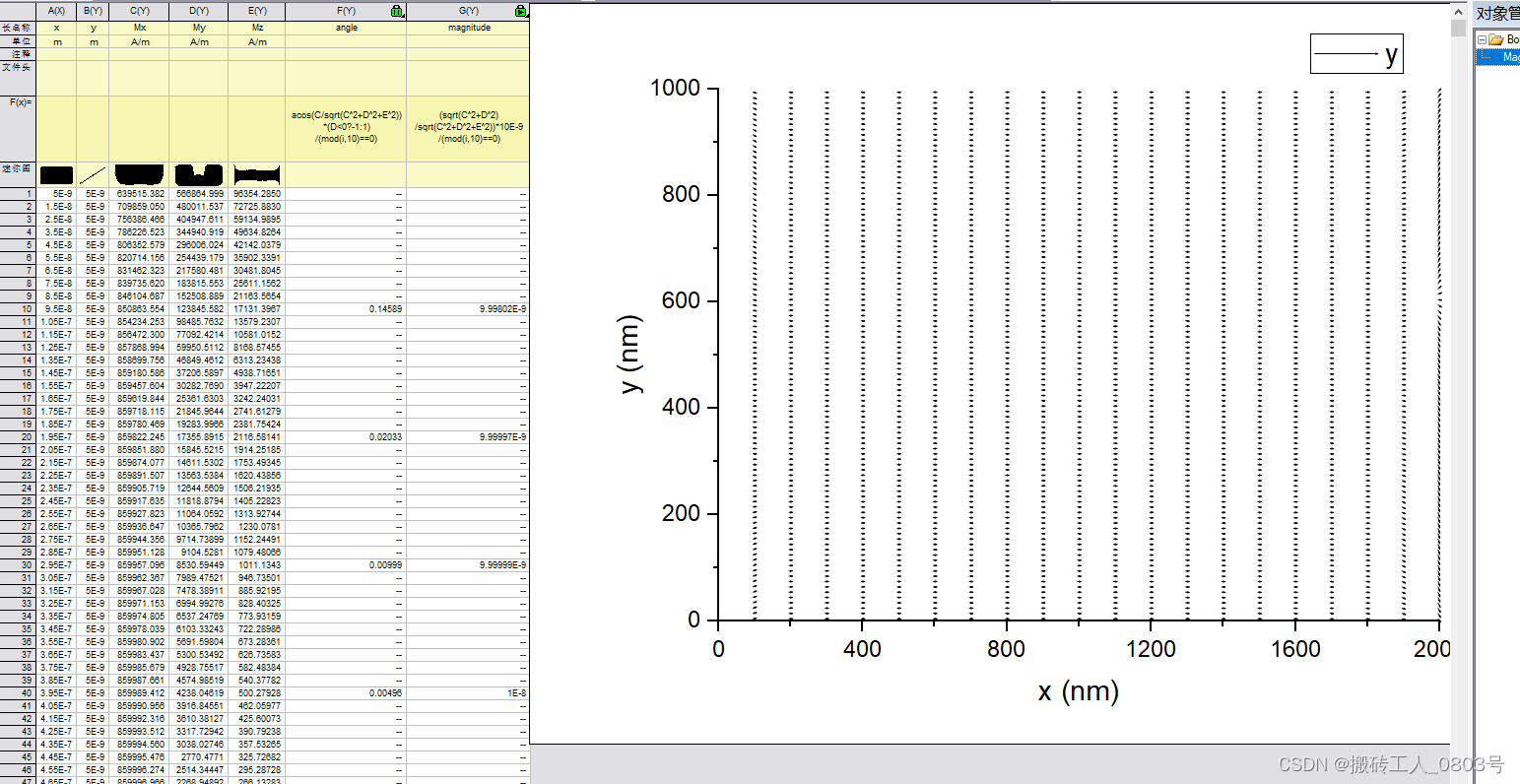Click cell value 566864.999 in My column
This screenshot has height=784, width=1520.
(x=199, y=194)
